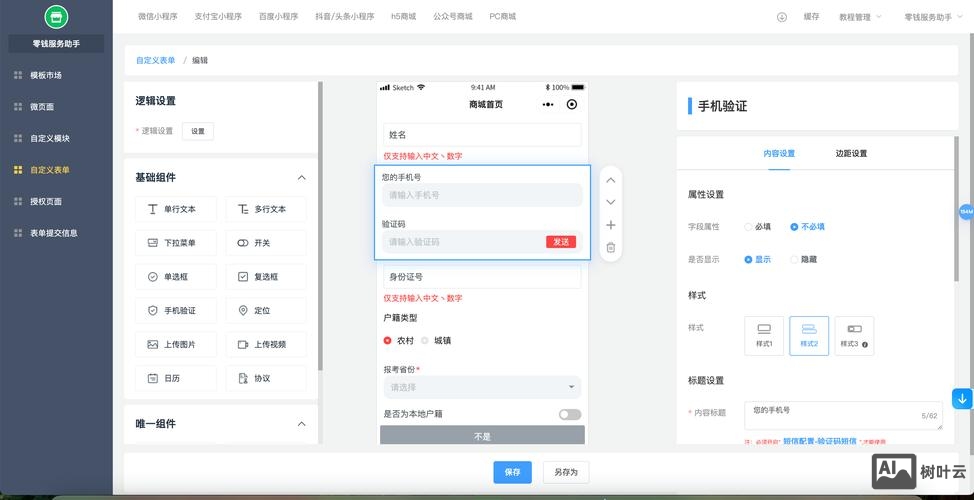This screenshot has height=500, width=974.
Task: Click the 保存 button
Action: pyautogui.click(x=512, y=472)
